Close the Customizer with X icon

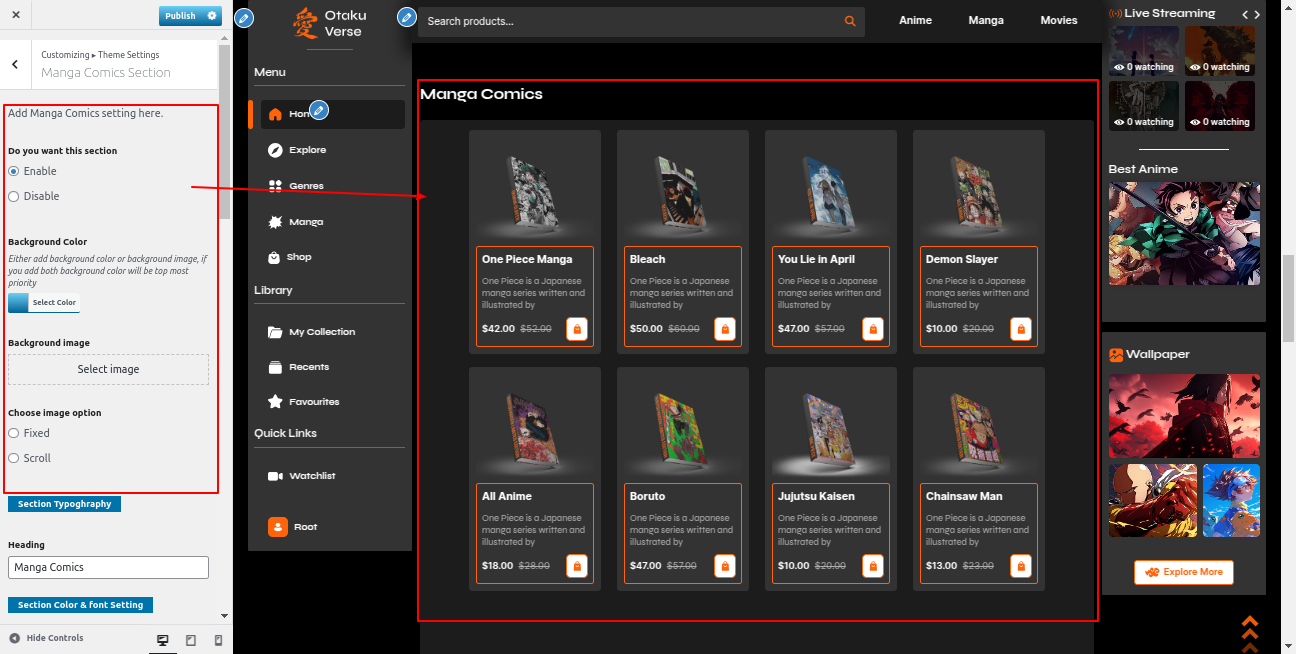(16, 16)
